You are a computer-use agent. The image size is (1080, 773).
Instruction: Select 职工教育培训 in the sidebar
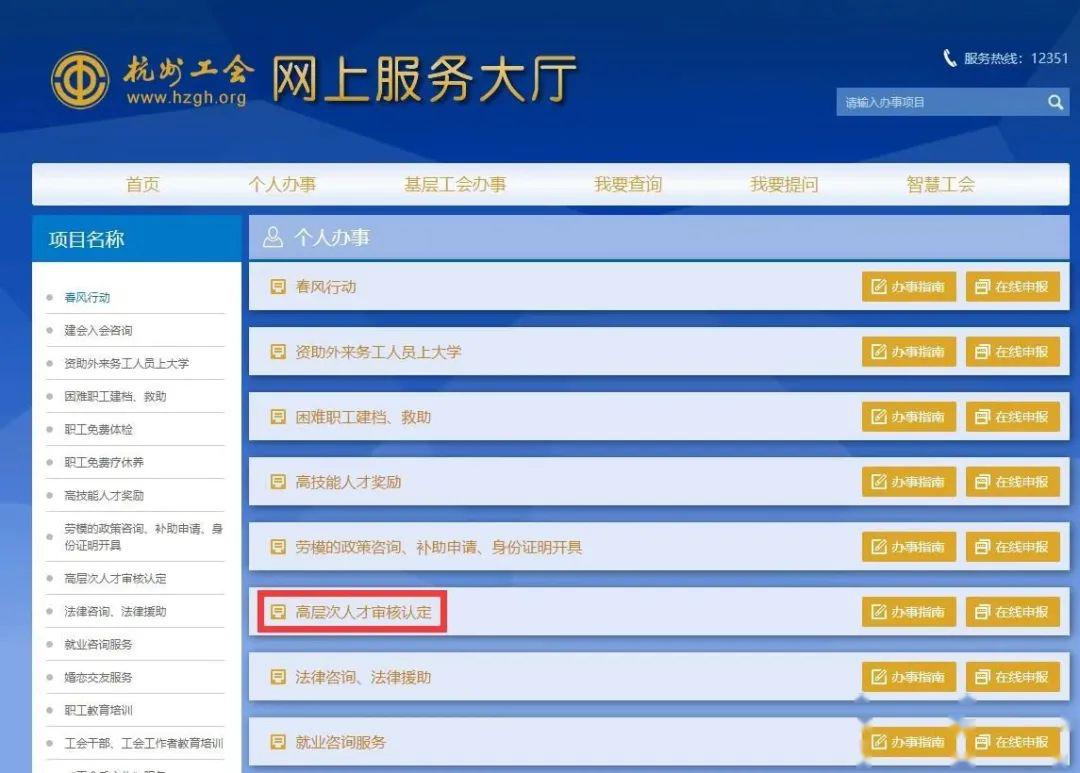tap(98, 711)
